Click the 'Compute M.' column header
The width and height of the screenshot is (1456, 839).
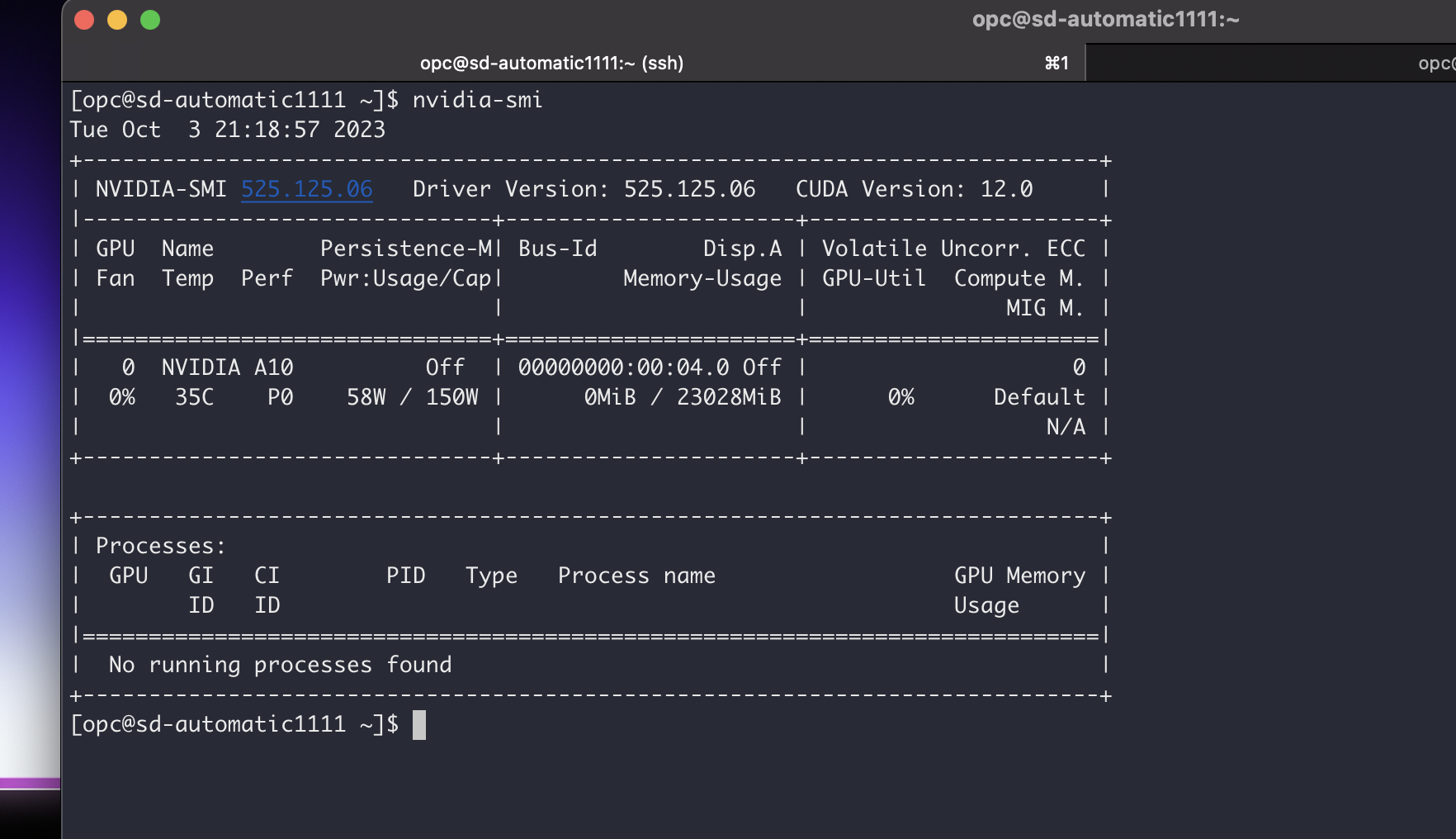(1019, 278)
